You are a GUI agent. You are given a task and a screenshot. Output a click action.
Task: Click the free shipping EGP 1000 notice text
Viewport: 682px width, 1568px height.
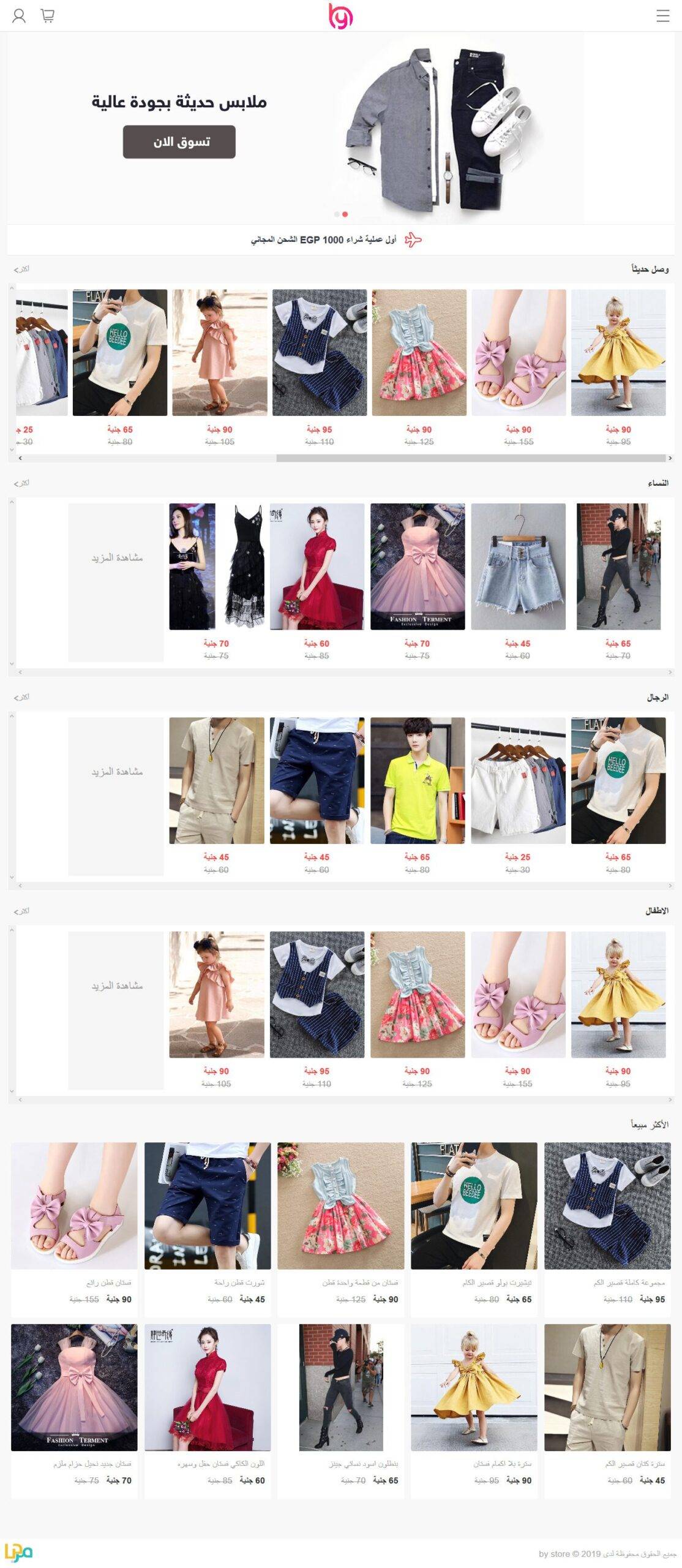click(323, 239)
